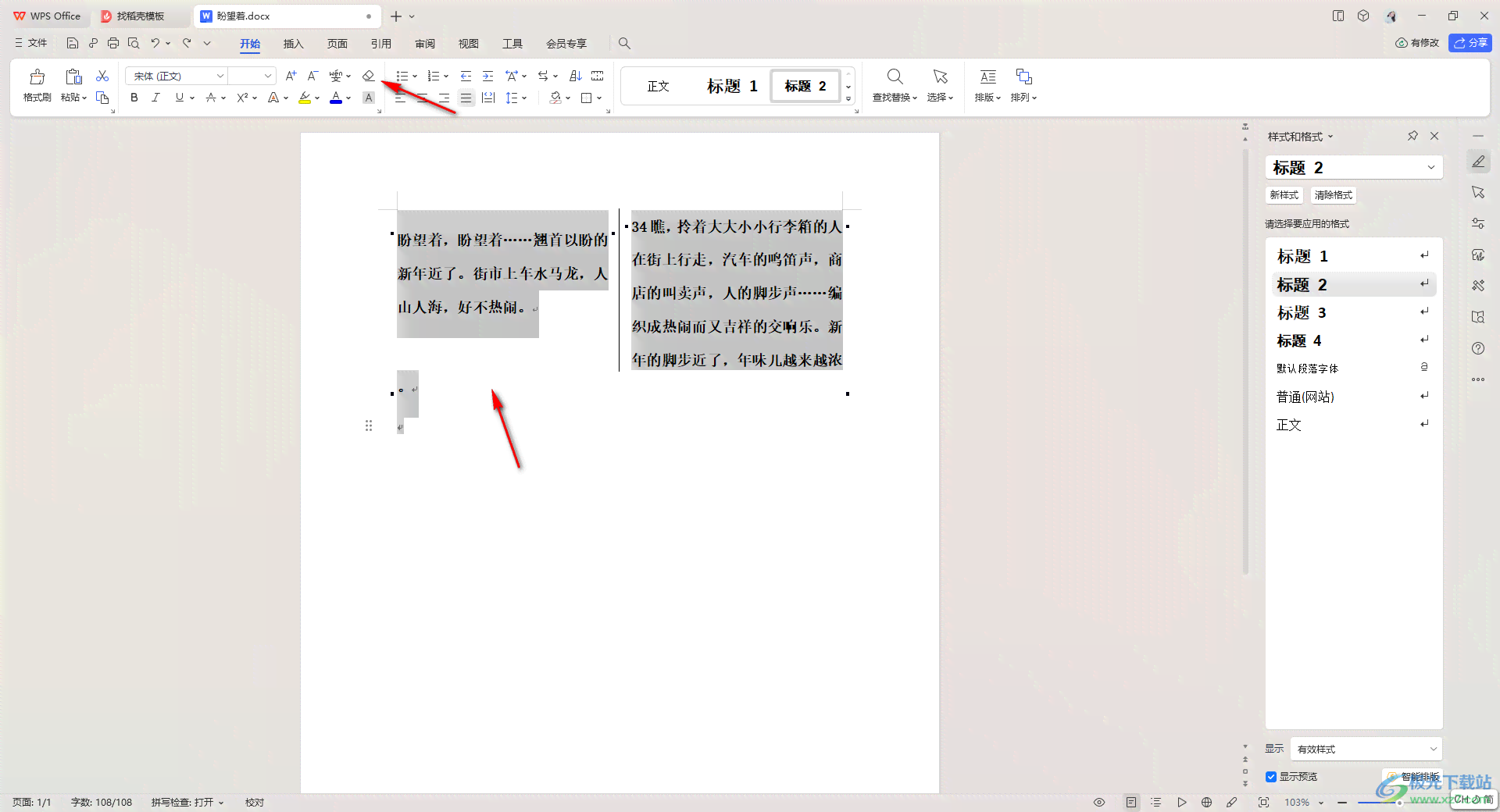Click the 新样式 button

coord(1284,195)
